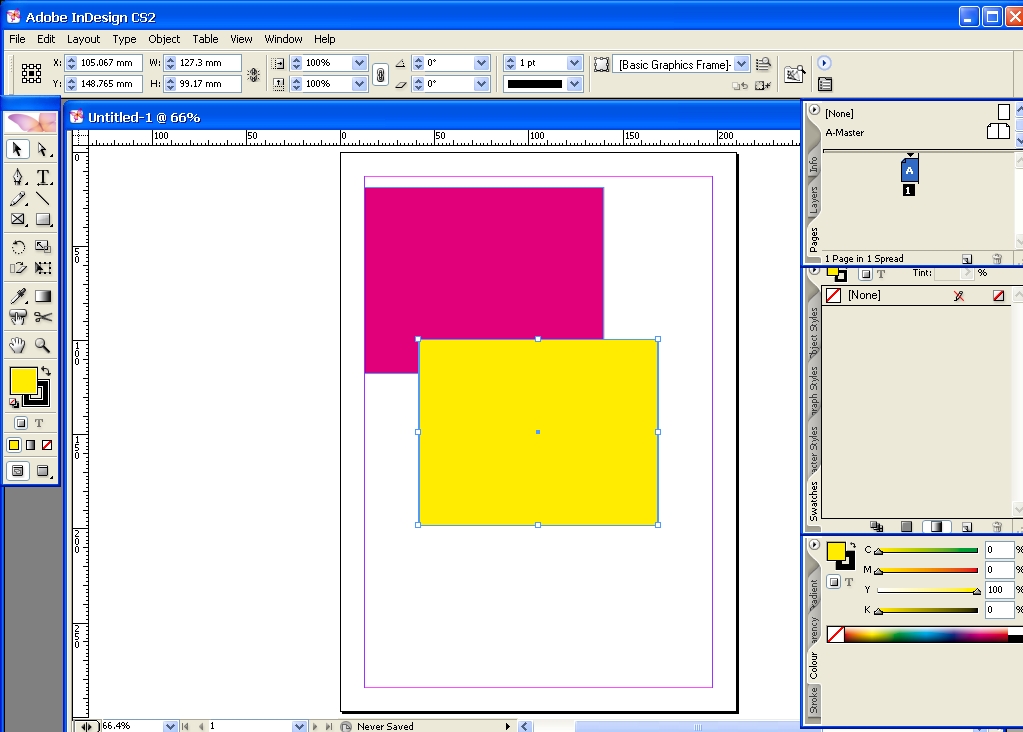Increase the X position with the stepper
The image size is (1023, 732).
click(x=72, y=59)
